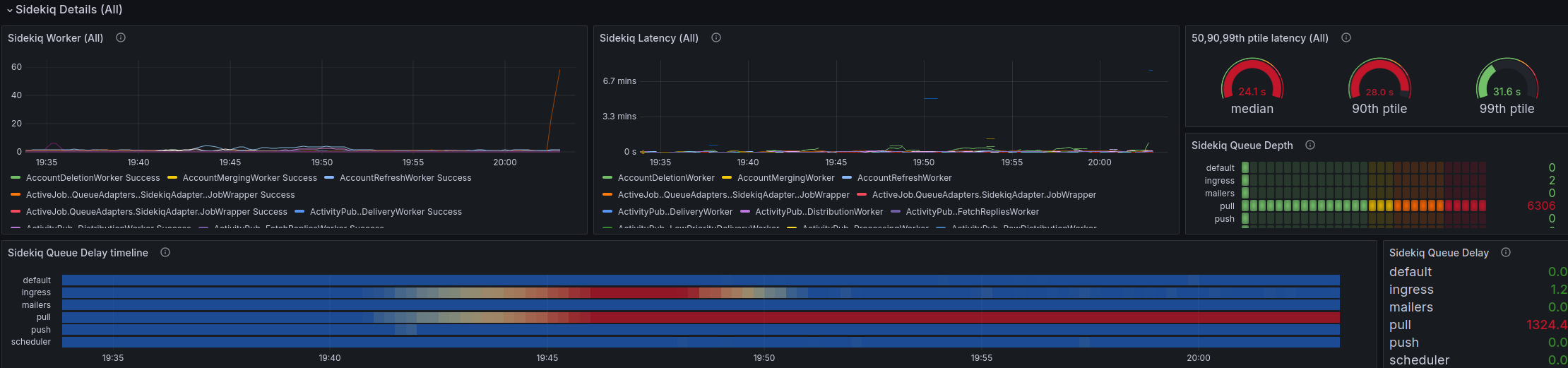Click the yellow AccountMergingWorker Success legend color swatch
The width and height of the screenshot is (1568, 368).
[172, 178]
